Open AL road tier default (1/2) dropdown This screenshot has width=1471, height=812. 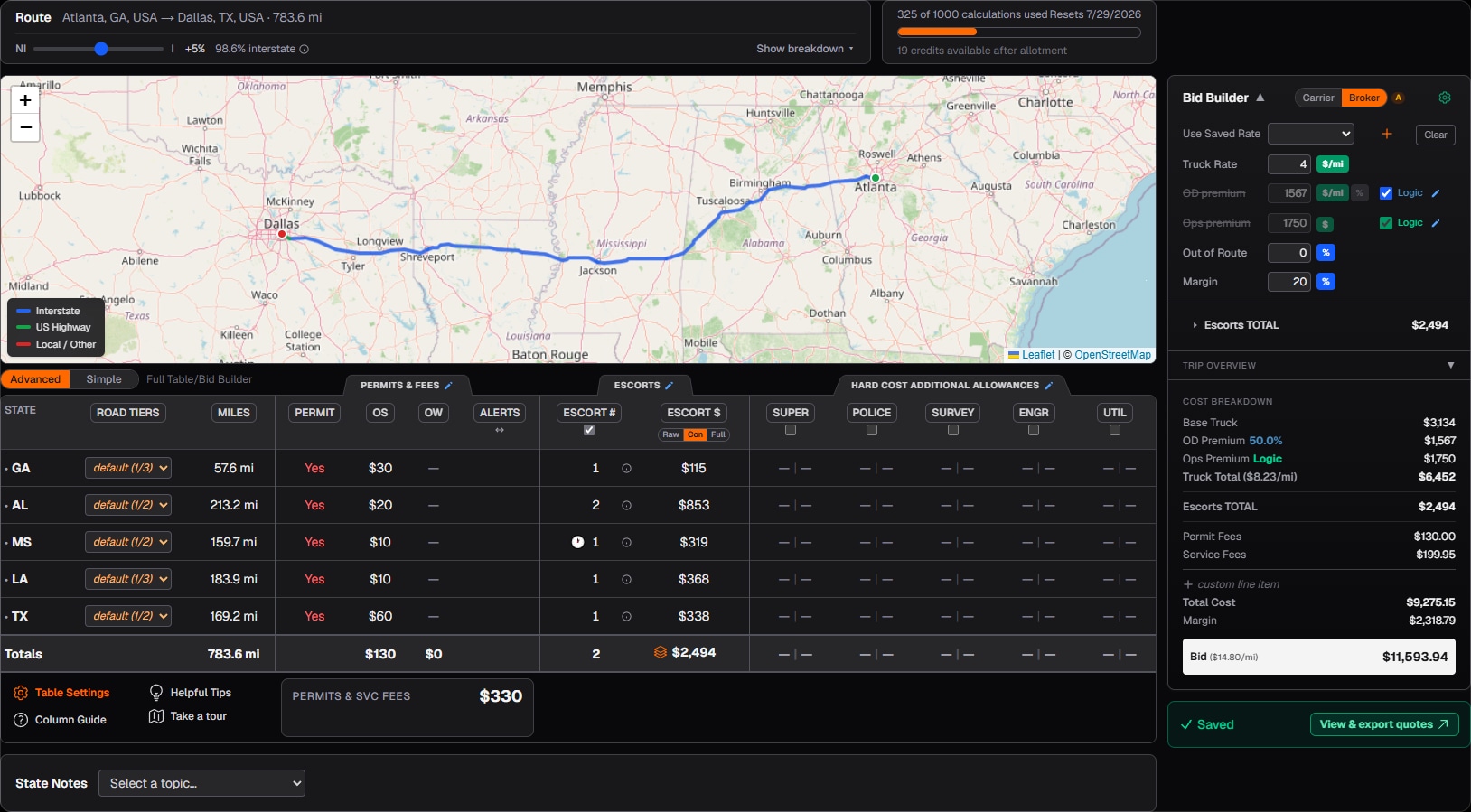[x=128, y=505]
